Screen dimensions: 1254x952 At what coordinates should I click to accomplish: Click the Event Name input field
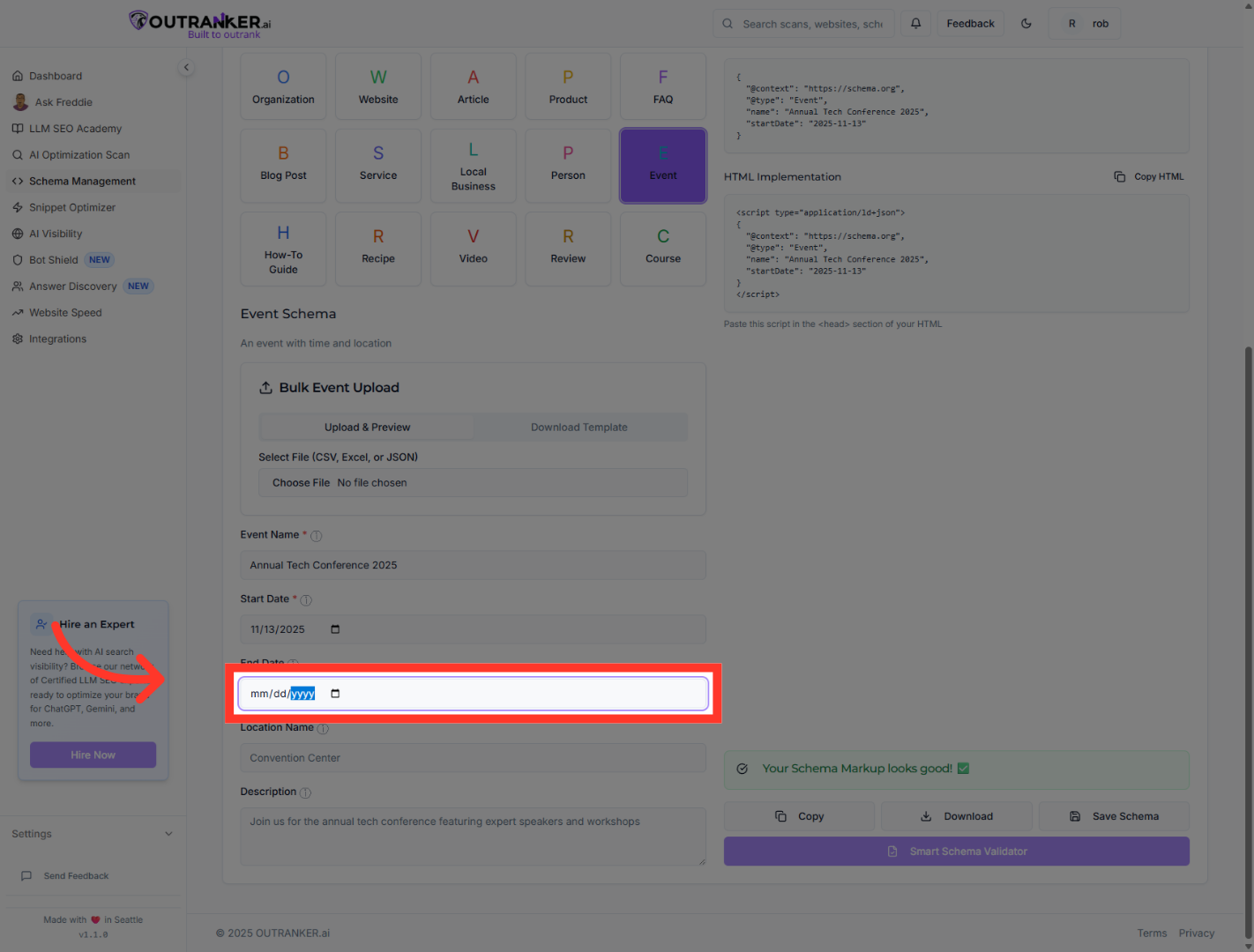pyautogui.click(x=473, y=565)
